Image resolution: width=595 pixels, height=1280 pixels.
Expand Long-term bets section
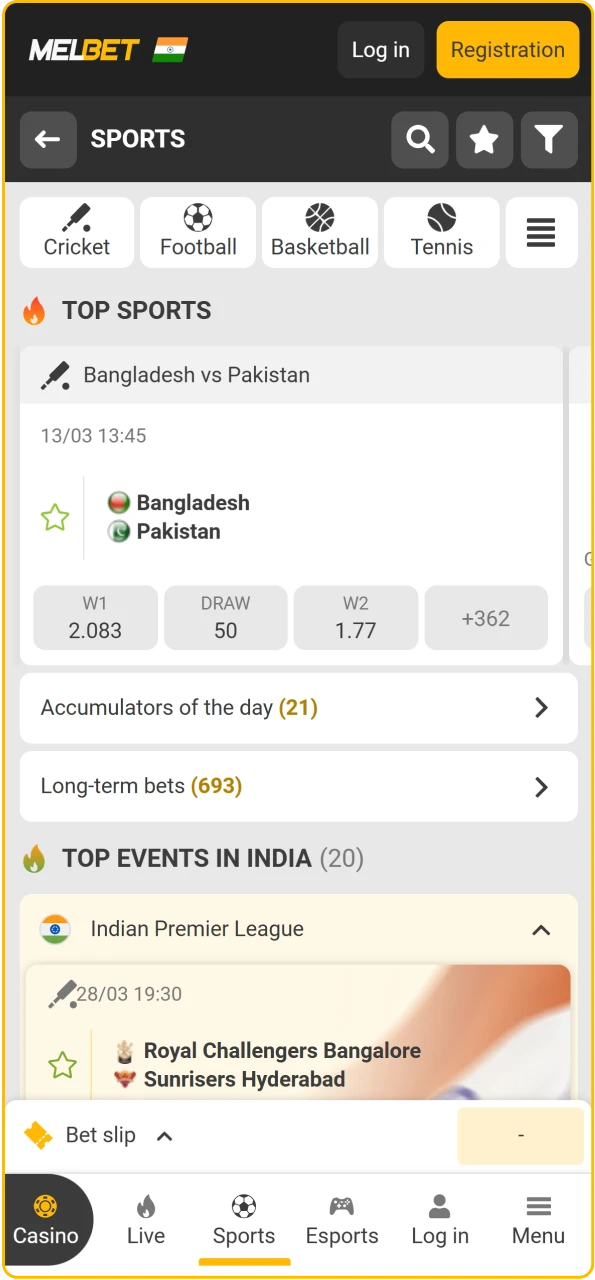click(298, 786)
